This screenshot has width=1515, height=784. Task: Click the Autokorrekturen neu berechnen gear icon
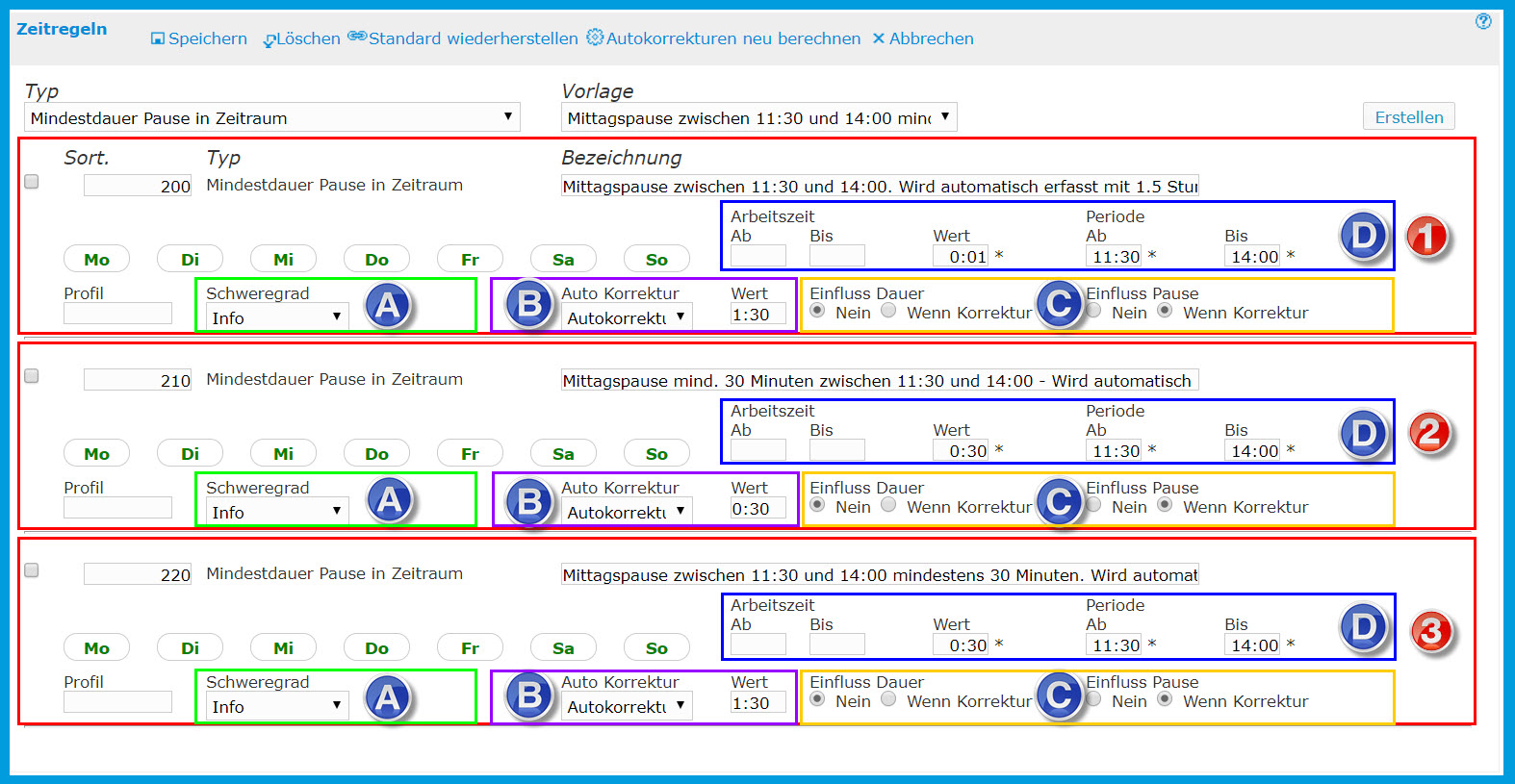(595, 38)
